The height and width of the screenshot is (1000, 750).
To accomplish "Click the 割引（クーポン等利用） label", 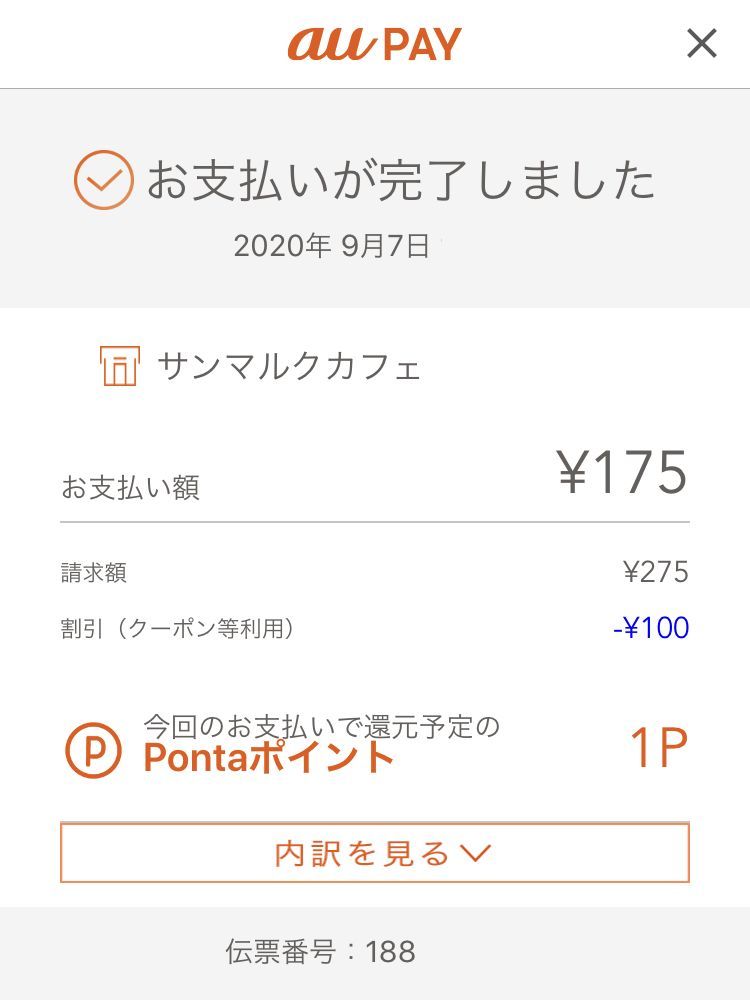I will 176,629.
